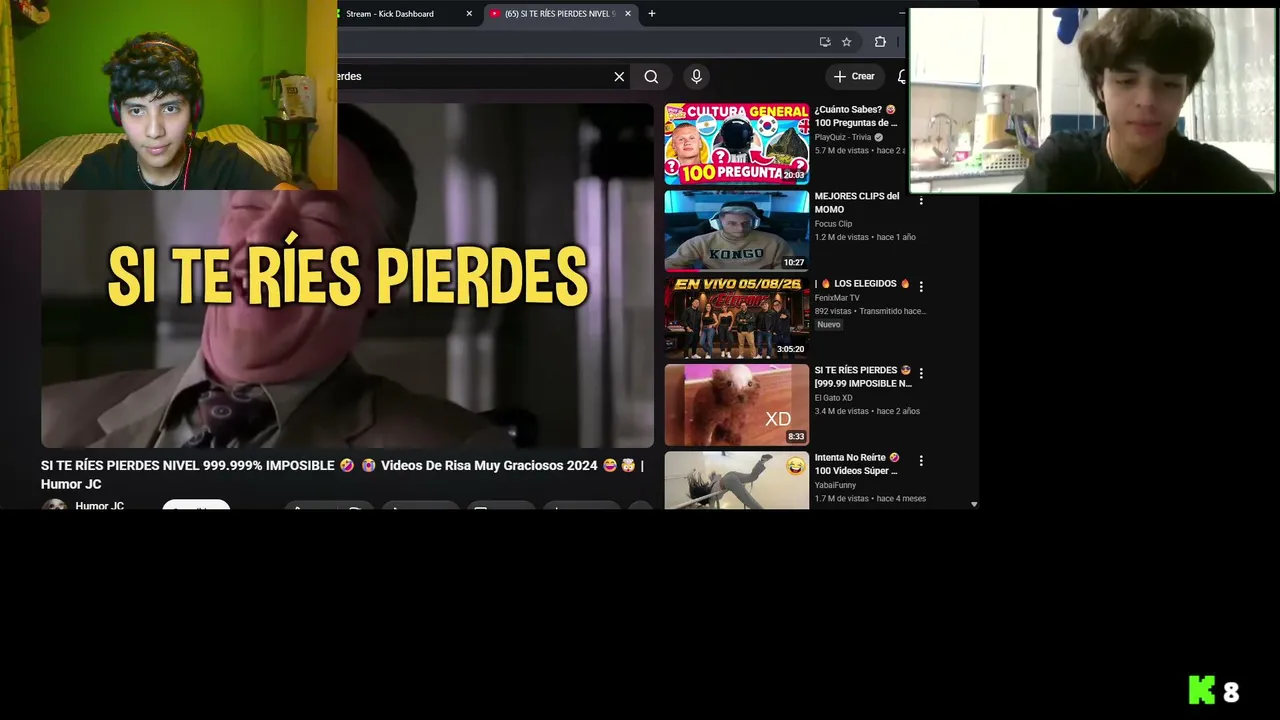Open the EN VIVO 05/08/26 thumbnail

point(737,317)
